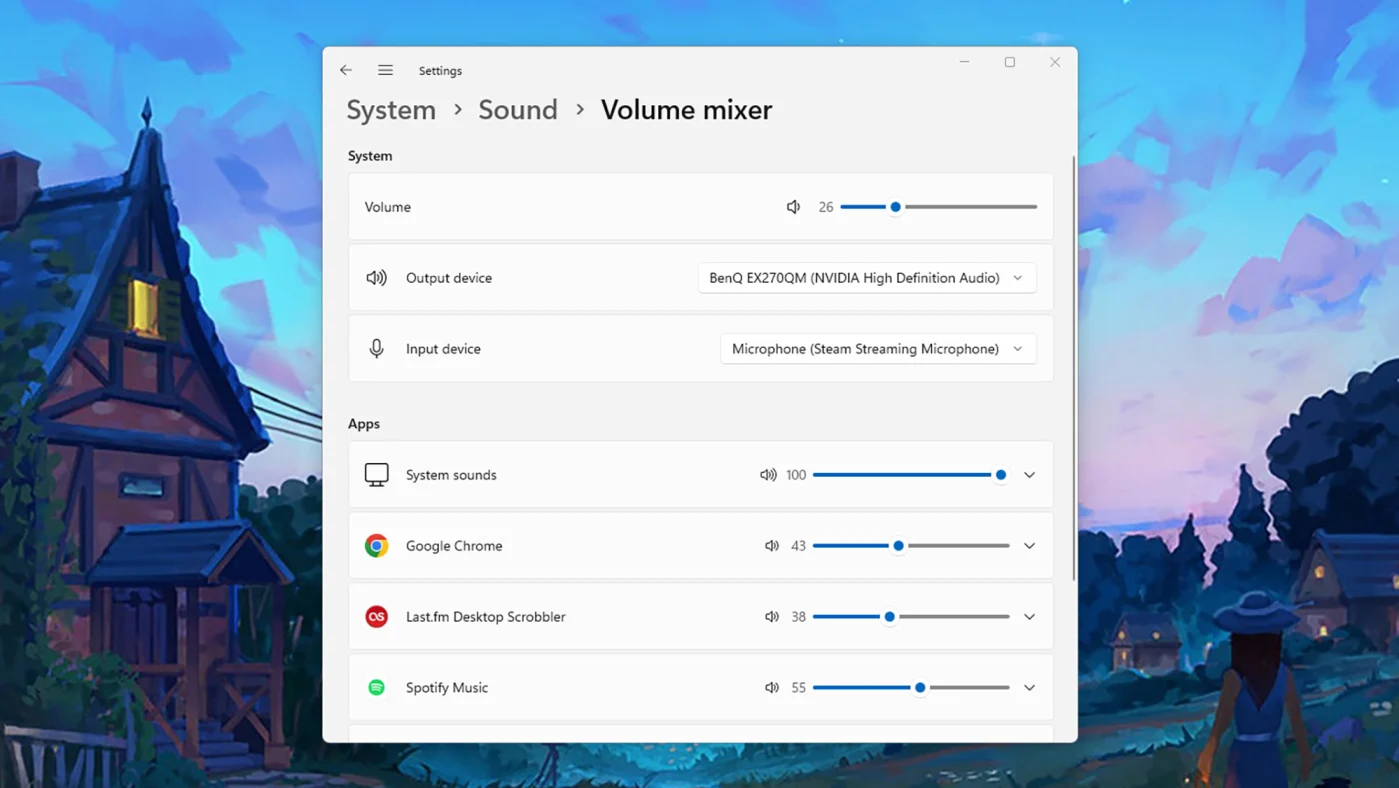This screenshot has width=1399, height=788.
Task: Expand the Spotify Music options
Action: coord(1029,687)
